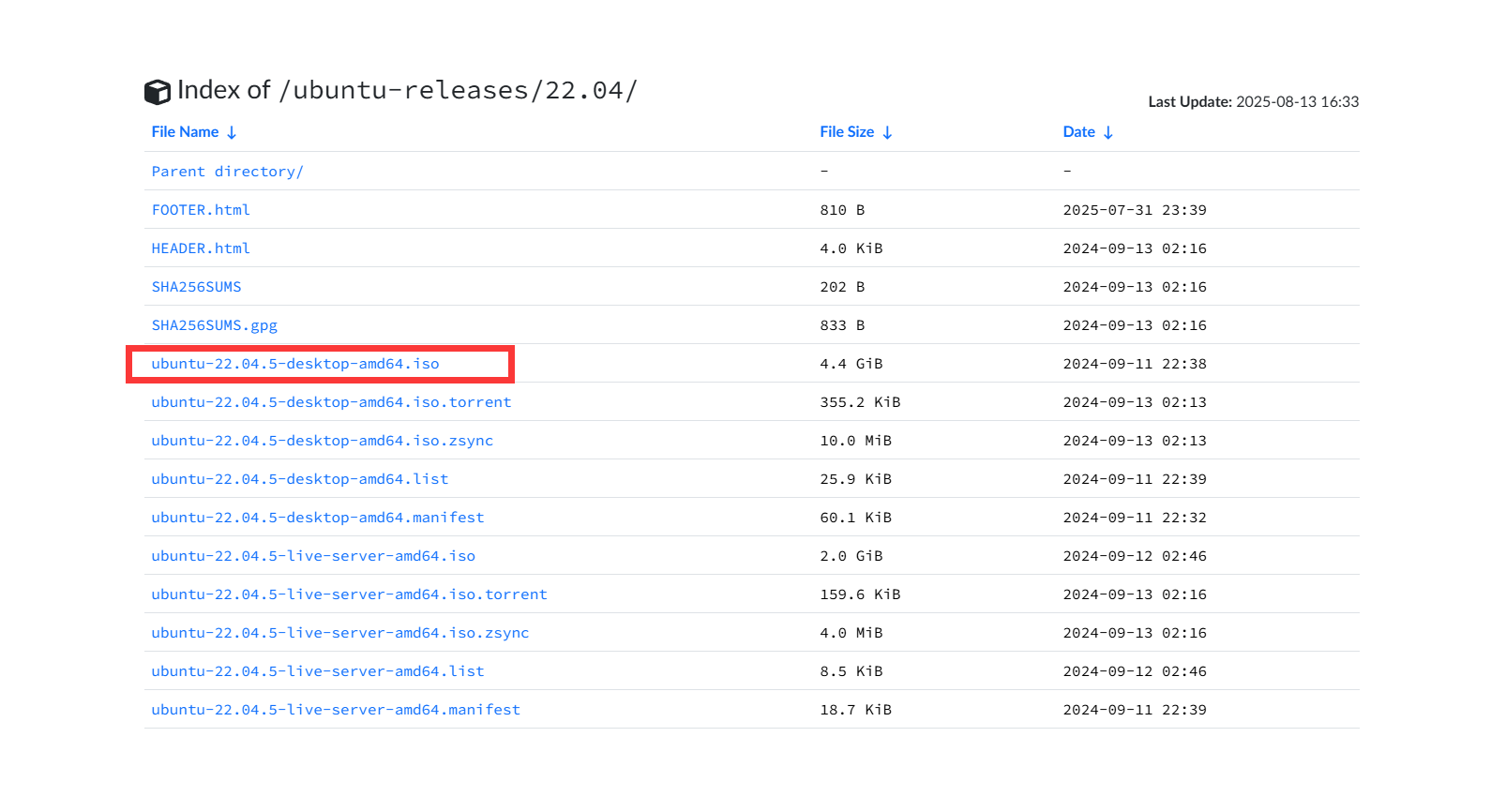Viewport: 1491px width, 812px height.
Task: Click the 2.0 GiB file size cell
Action: [851, 556]
